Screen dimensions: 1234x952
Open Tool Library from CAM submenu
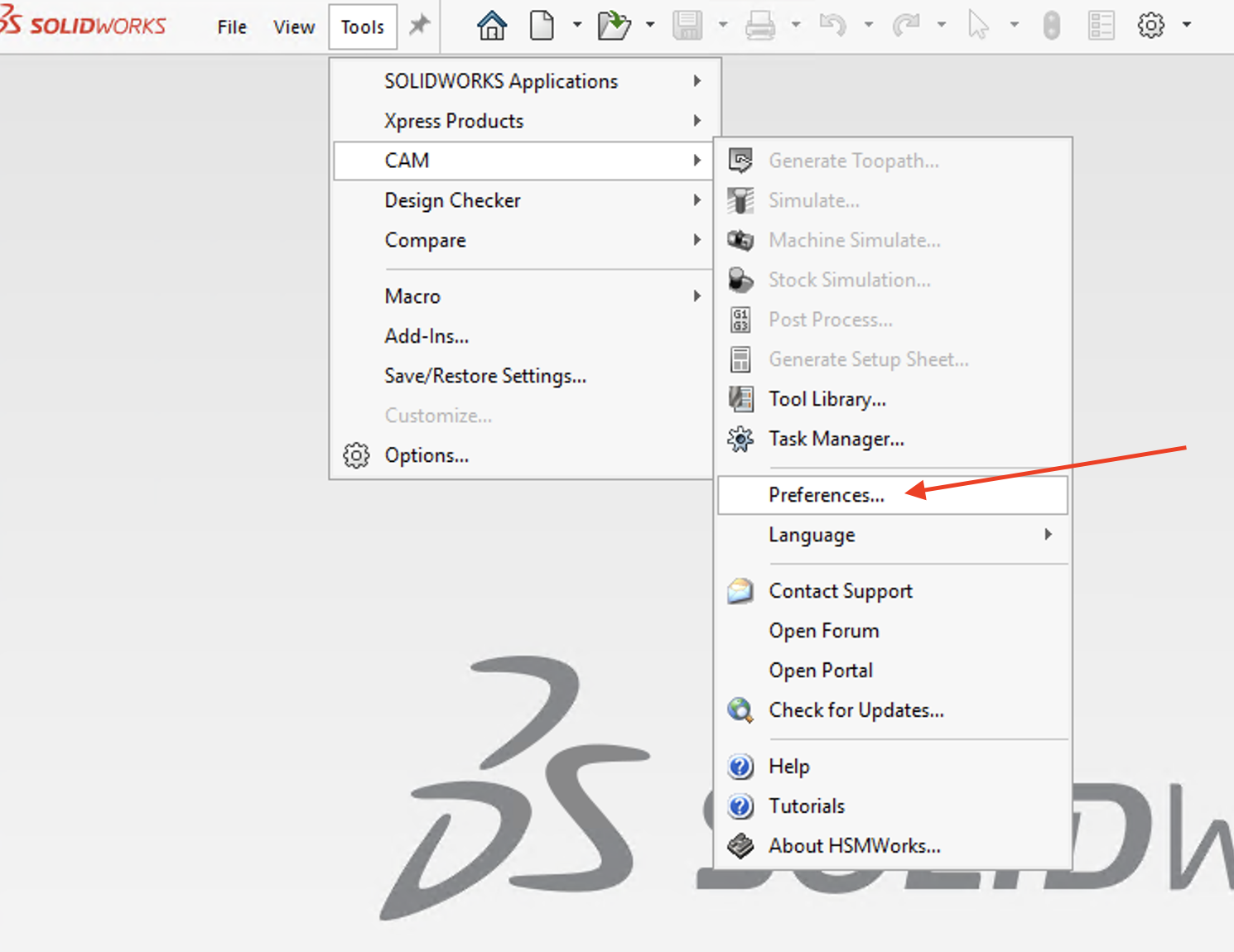894,399
